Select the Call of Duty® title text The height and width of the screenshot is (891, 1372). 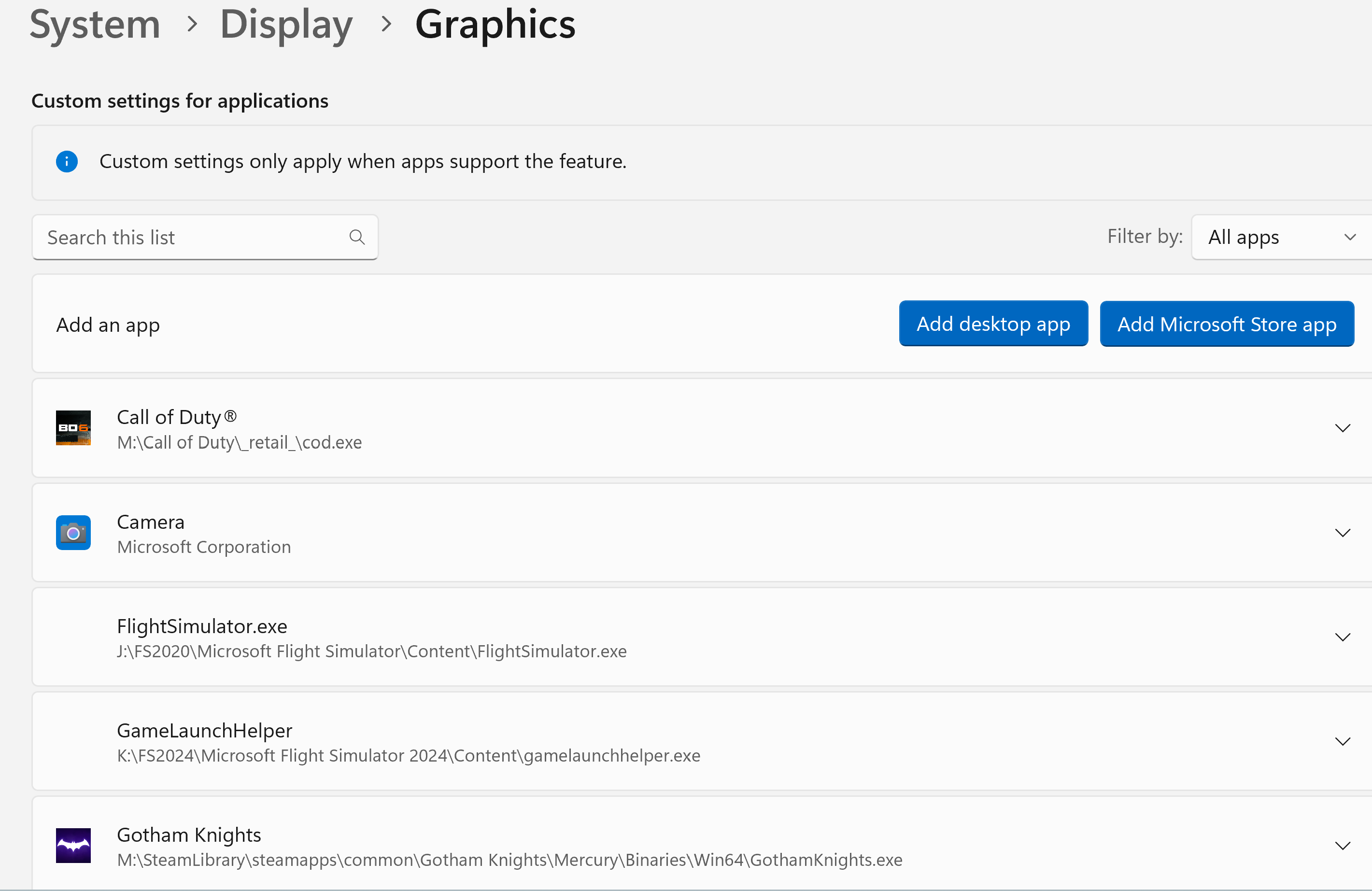coord(177,417)
